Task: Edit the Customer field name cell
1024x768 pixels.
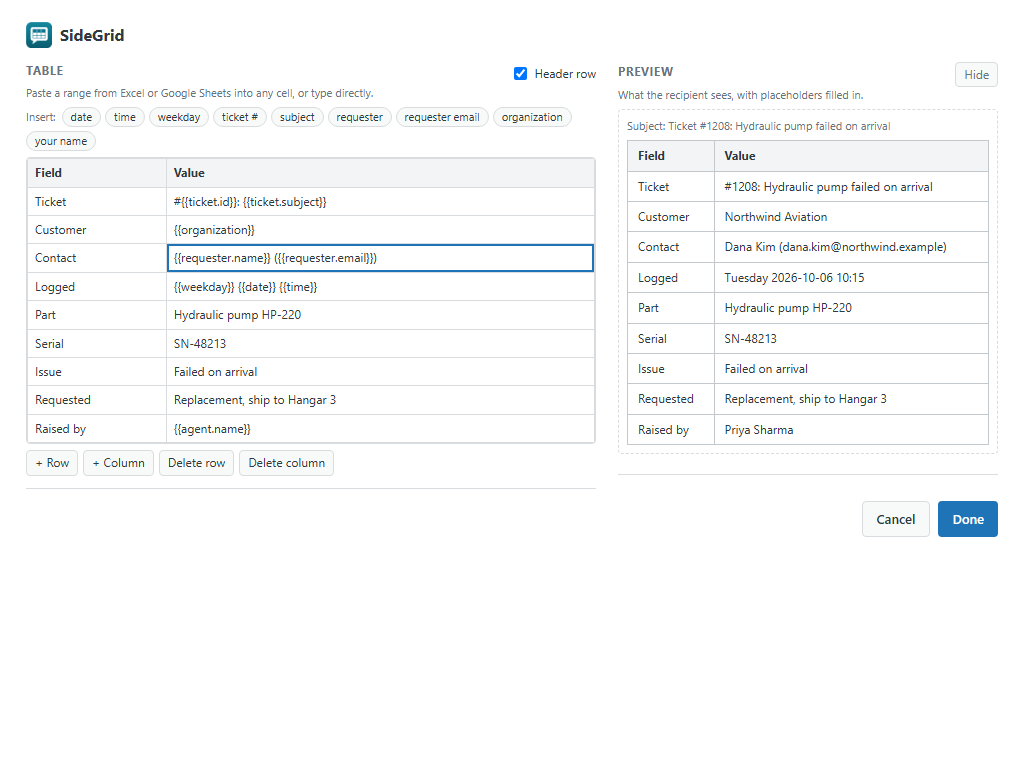Action: pyautogui.click(x=97, y=230)
